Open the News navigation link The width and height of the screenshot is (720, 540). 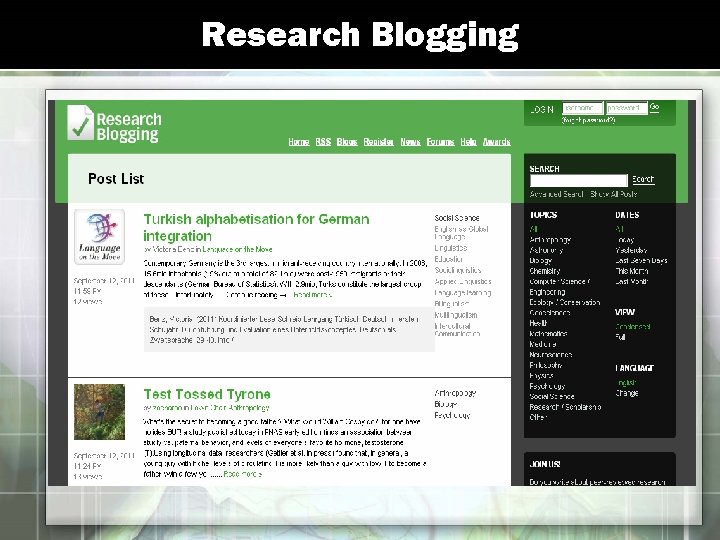[411, 142]
